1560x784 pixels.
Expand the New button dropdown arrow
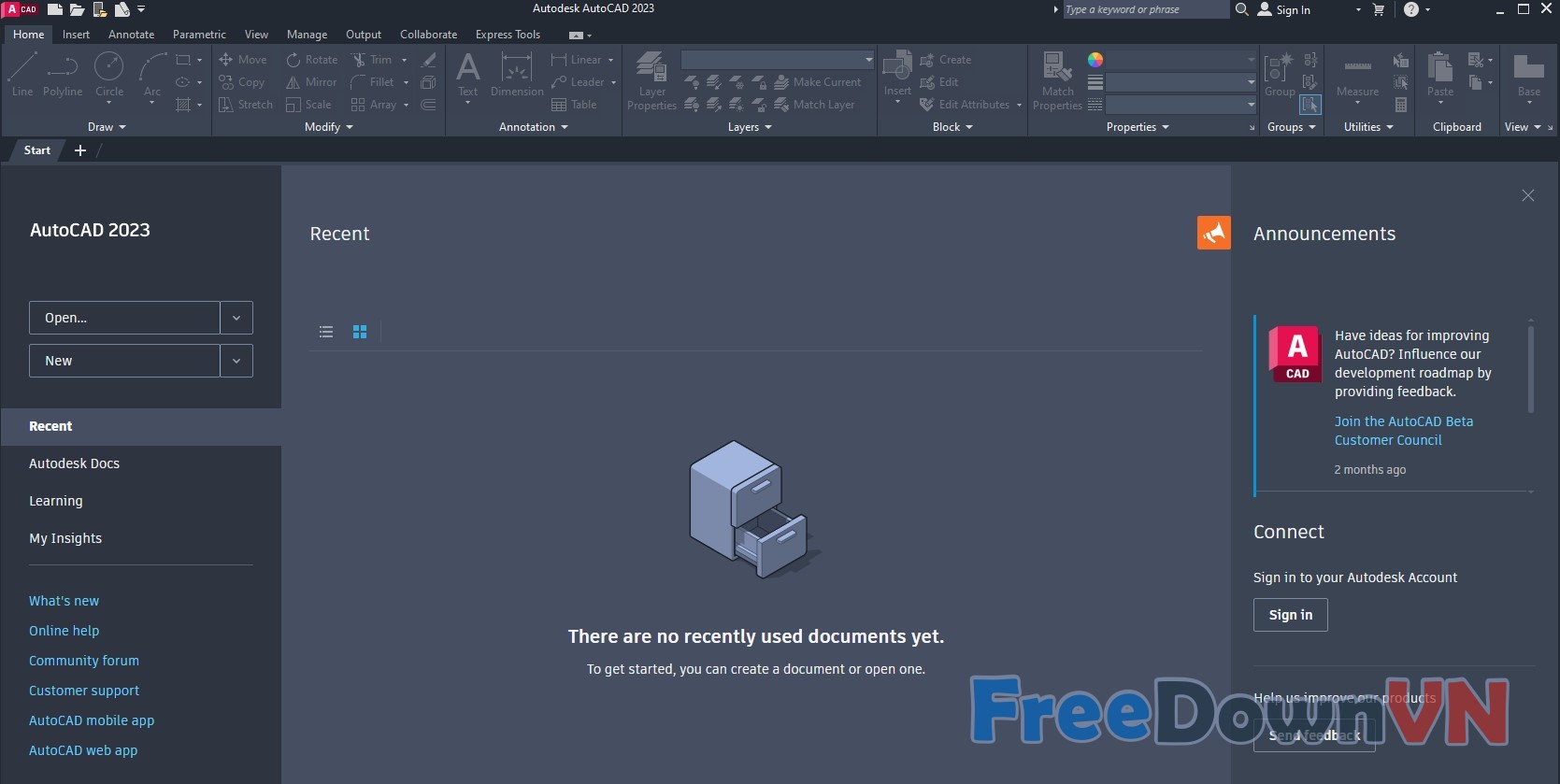point(236,361)
